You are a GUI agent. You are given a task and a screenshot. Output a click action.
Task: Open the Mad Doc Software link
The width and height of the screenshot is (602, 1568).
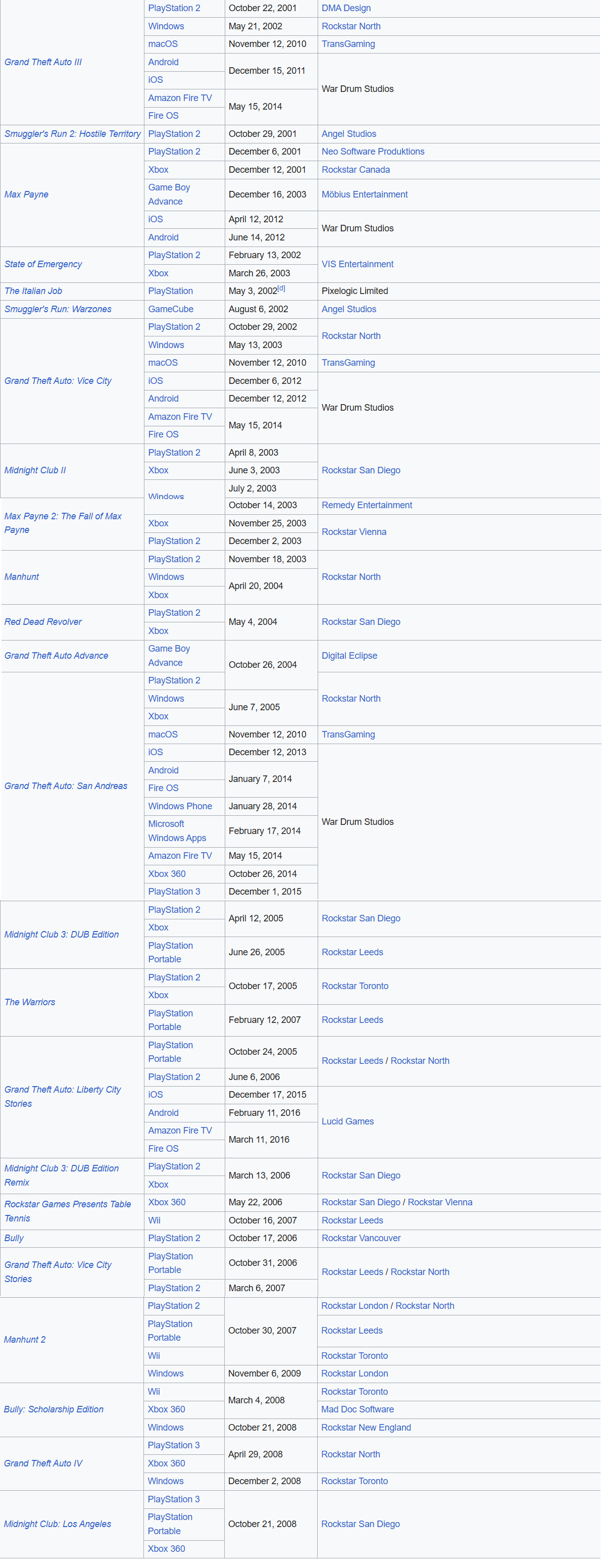(357, 1409)
